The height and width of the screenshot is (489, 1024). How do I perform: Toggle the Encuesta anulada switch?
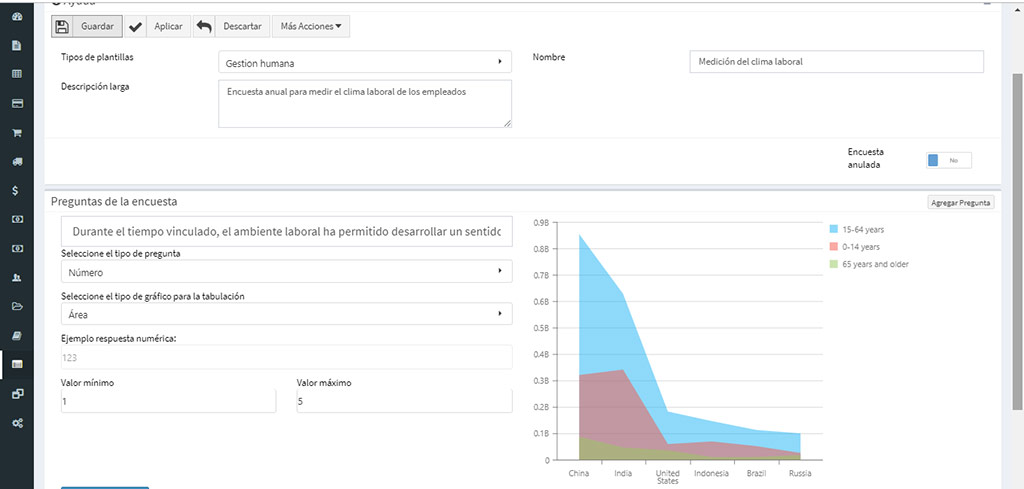tap(948, 160)
